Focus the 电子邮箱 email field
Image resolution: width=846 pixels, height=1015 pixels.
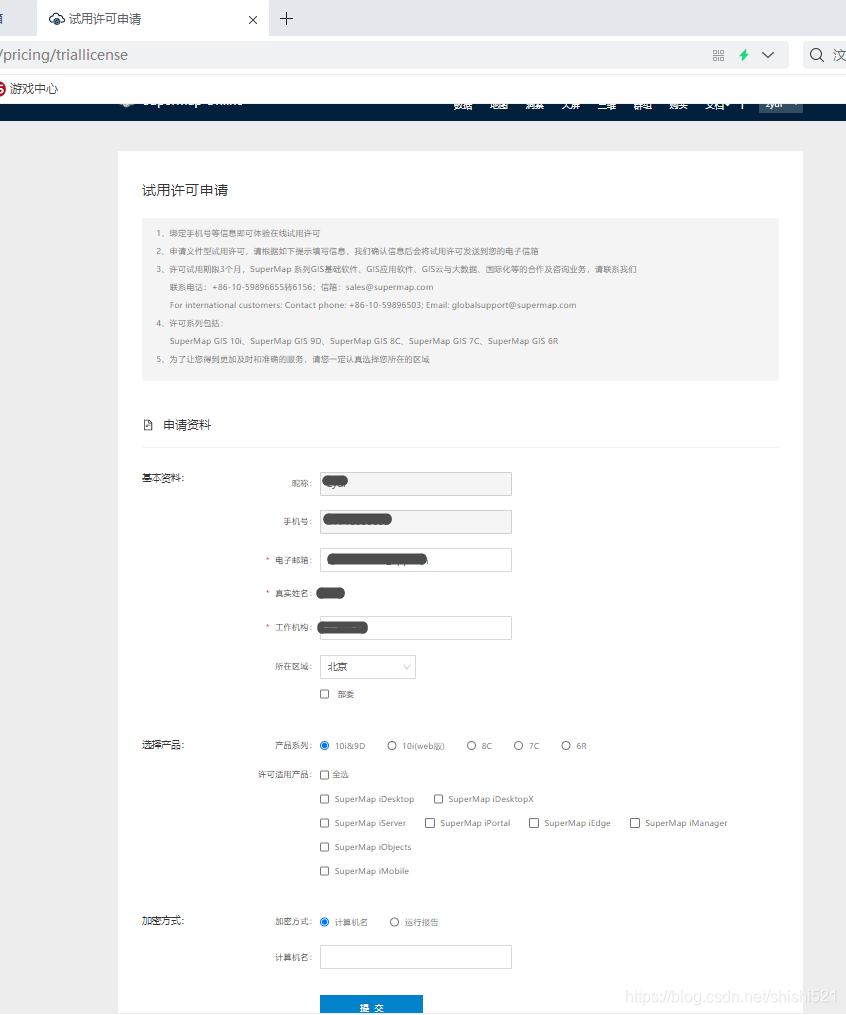(416, 560)
